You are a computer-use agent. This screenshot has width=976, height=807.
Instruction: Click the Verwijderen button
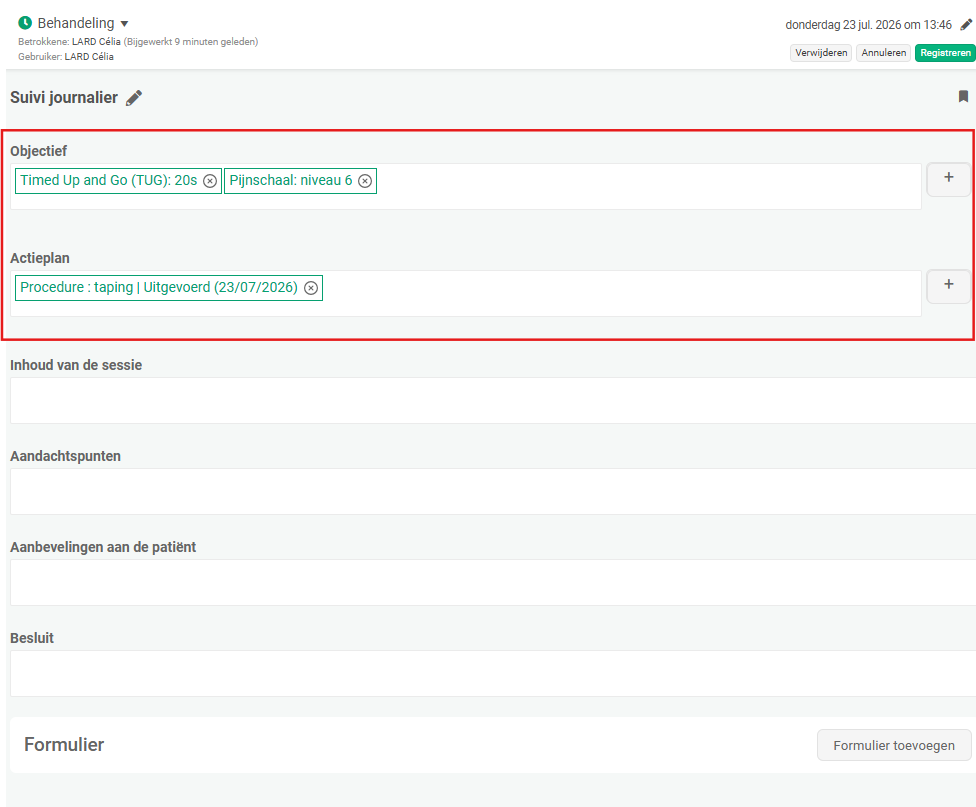pyautogui.click(x=821, y=53)
